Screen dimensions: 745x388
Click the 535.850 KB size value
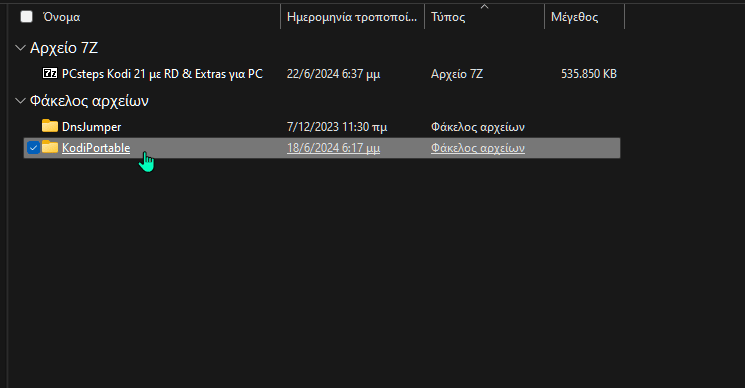tap(589, 74)
